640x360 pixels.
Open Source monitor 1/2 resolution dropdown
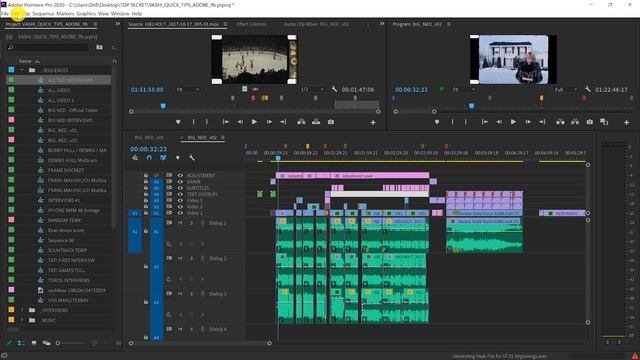(312, 89)
